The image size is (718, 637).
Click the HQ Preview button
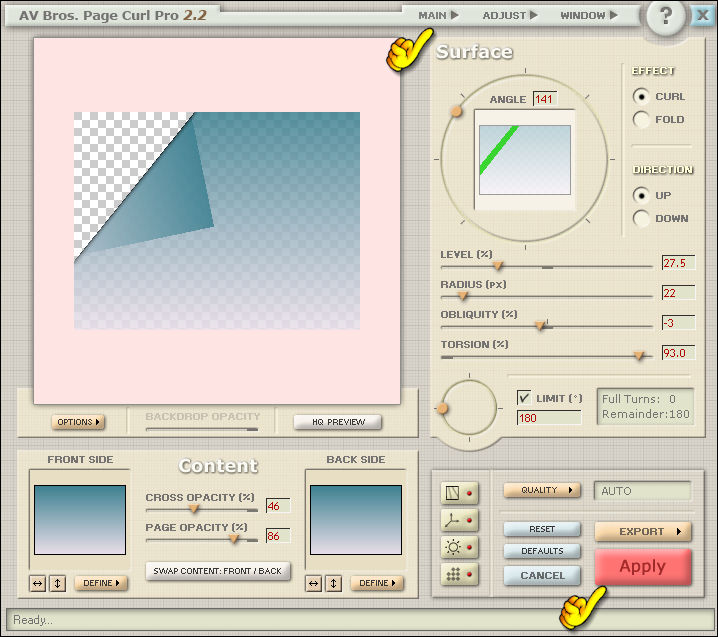338,422
